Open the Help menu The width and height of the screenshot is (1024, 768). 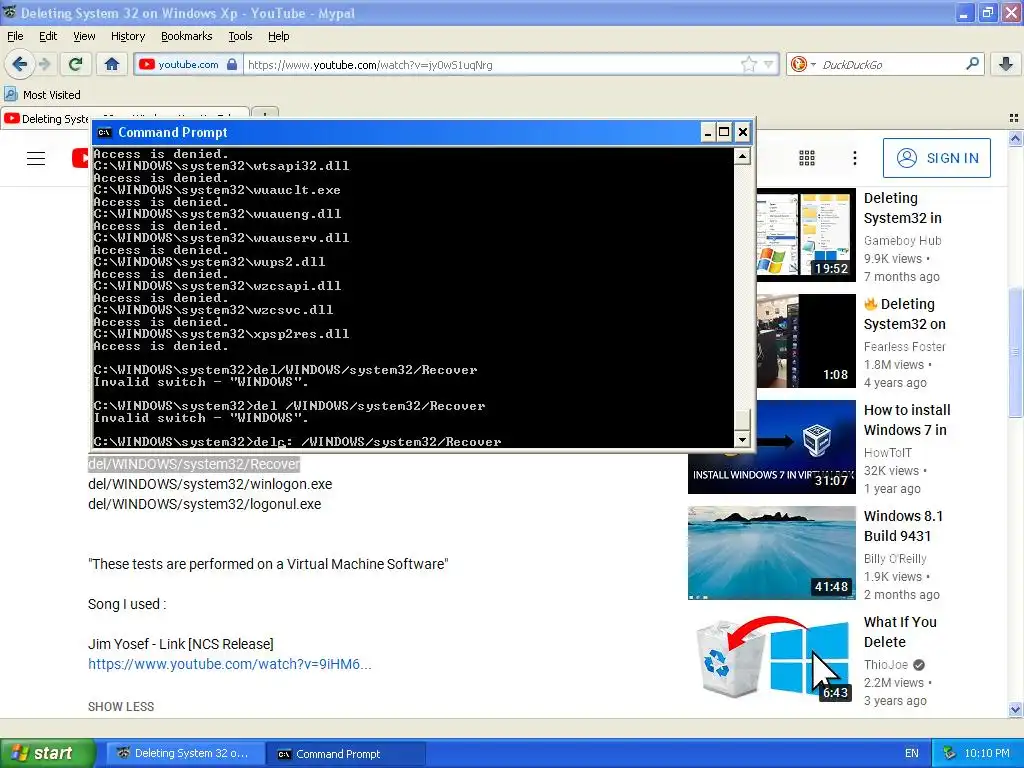point(278,36)
